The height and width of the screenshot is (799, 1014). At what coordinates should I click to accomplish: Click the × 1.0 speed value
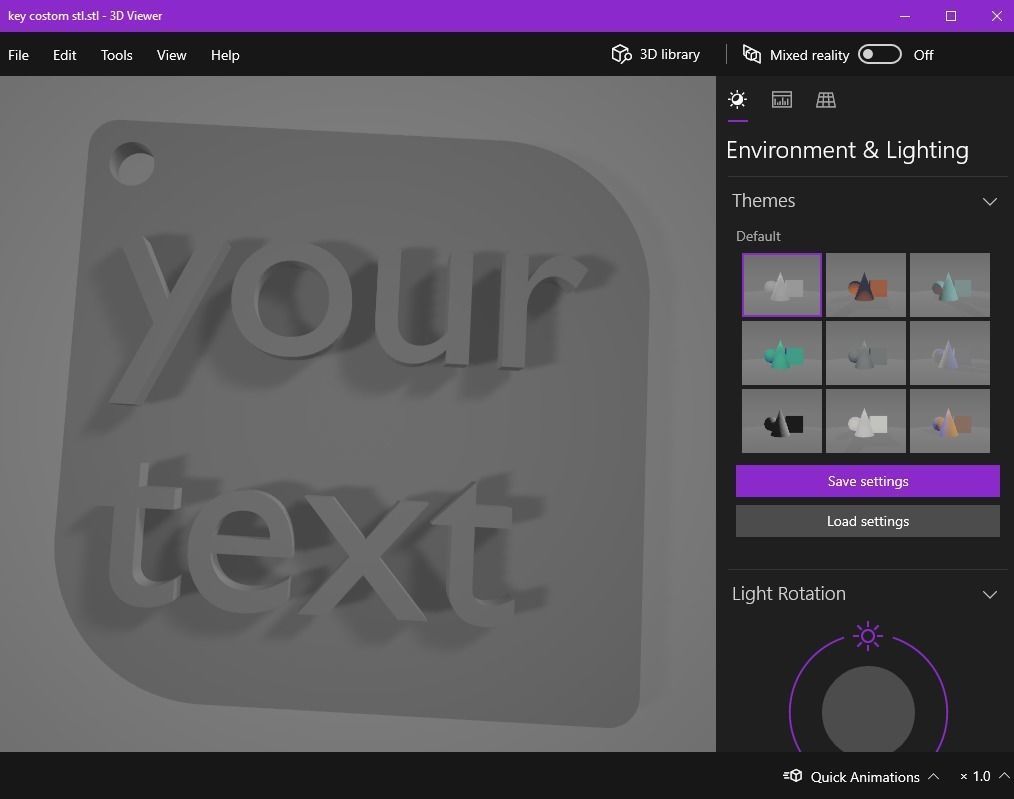coord(975,776)
